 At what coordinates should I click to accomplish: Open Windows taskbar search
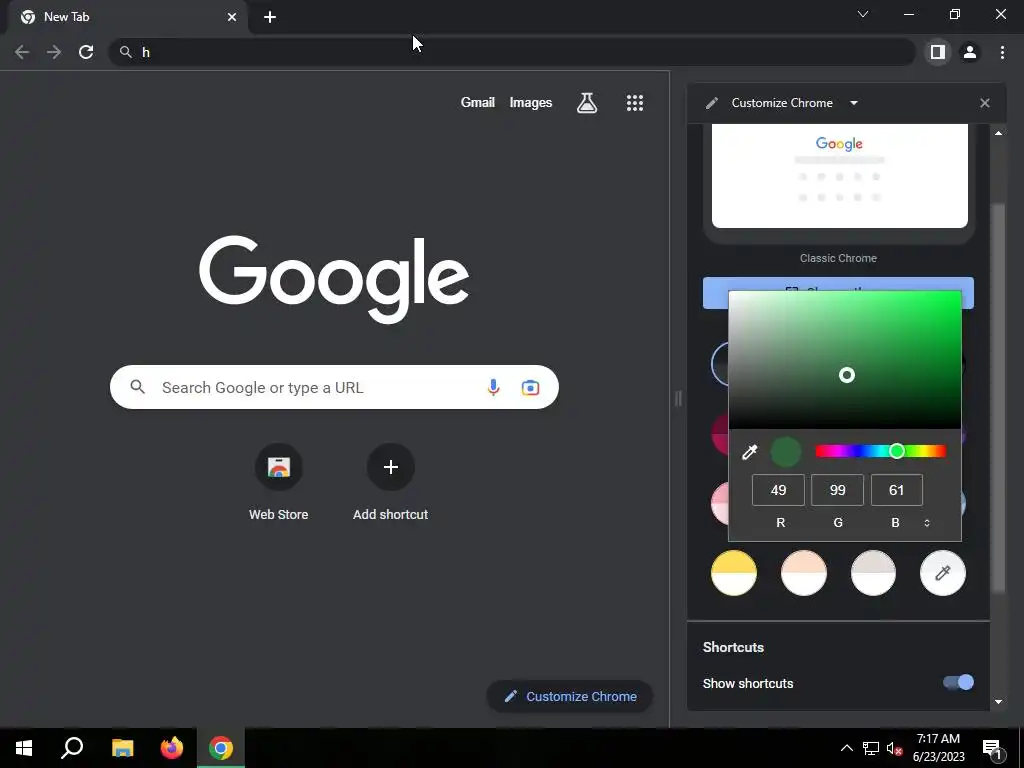click(x=72, y=748)
